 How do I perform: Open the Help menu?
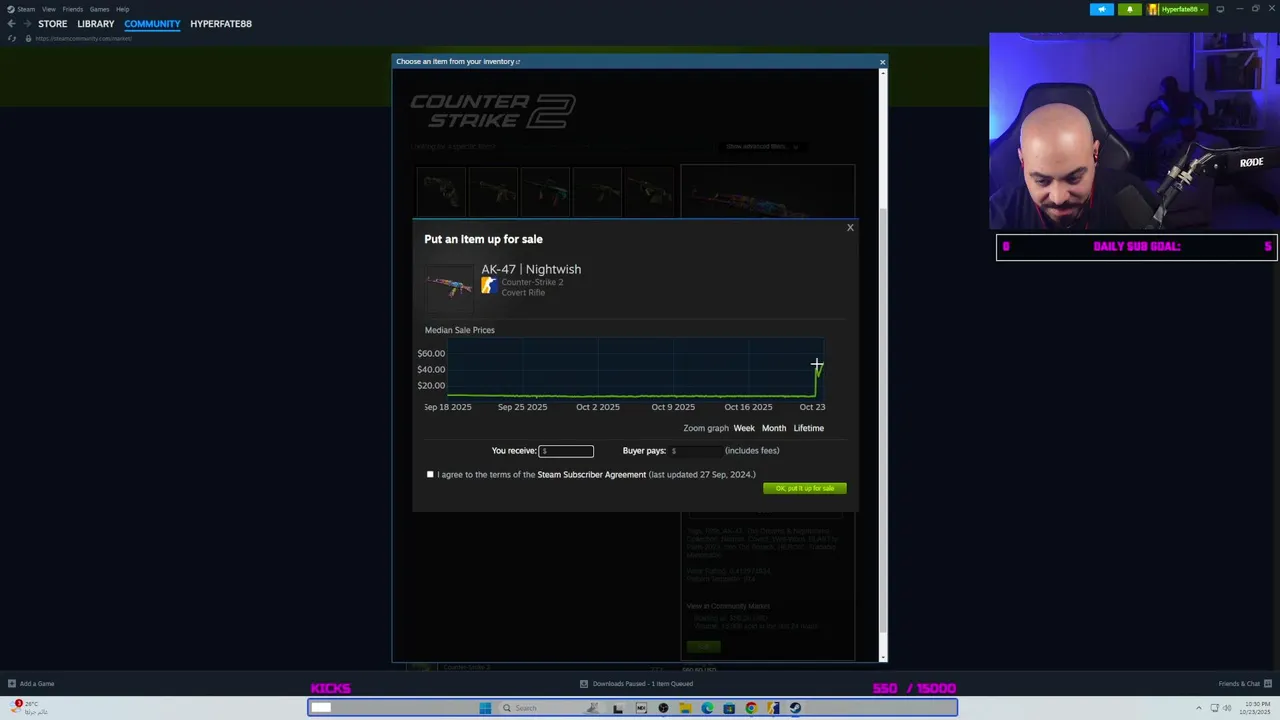(x=122, y=9)
